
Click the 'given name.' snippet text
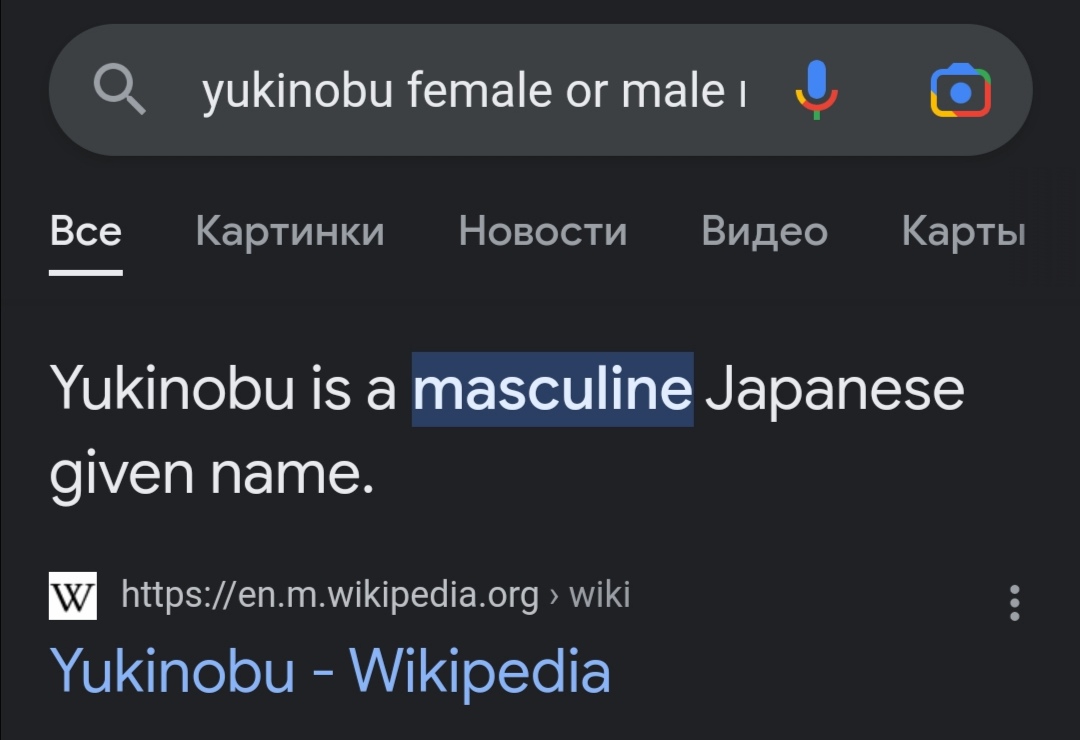coord(212,475)
